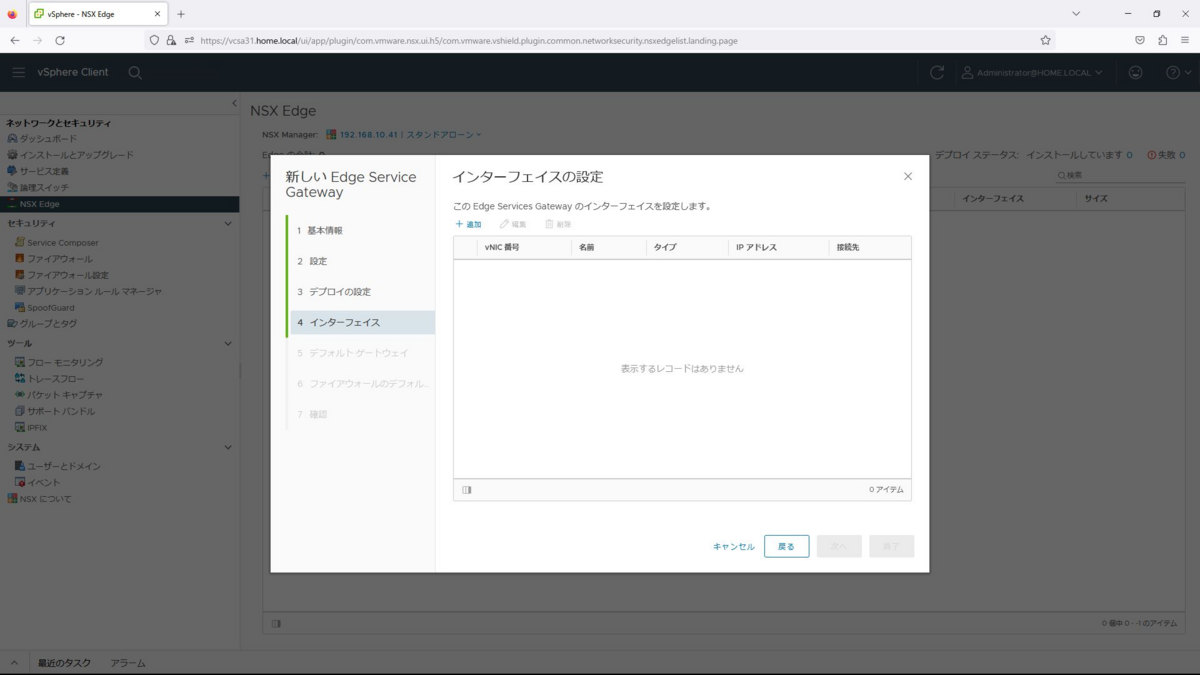1200x675 pixels.
Task: Collapse the システム section
Action: click(227, 447)
